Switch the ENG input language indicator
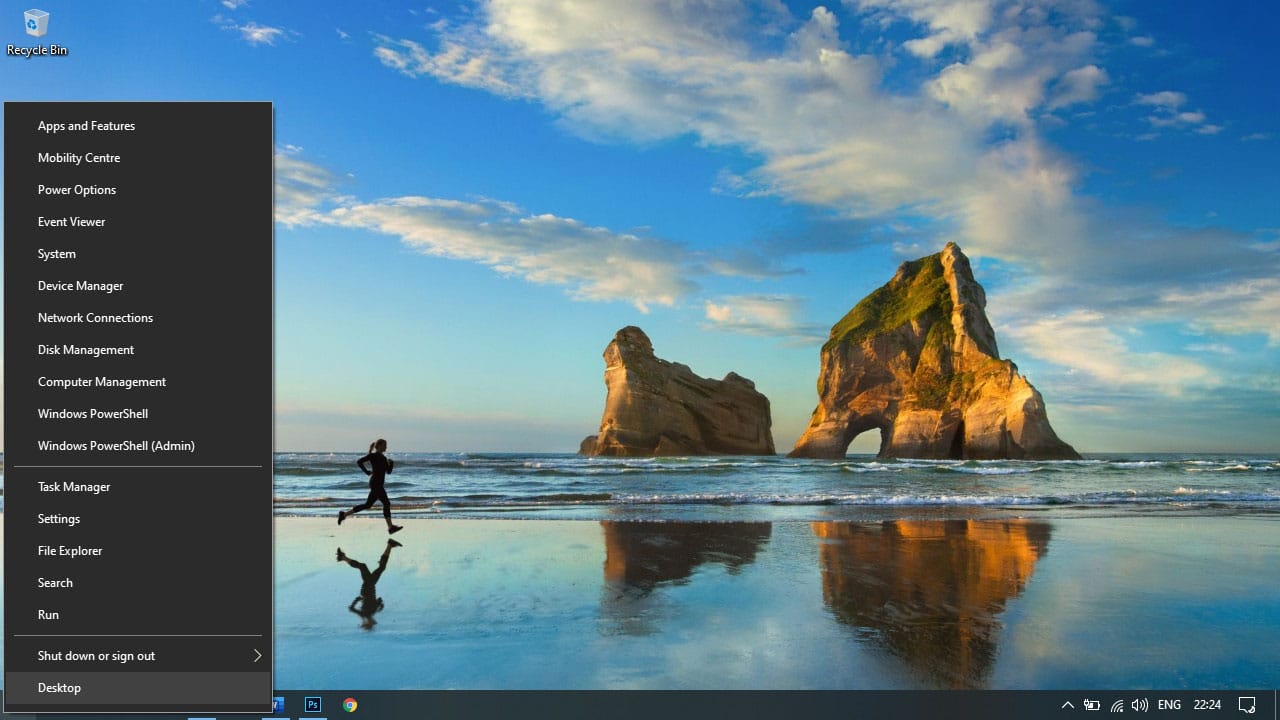 [1169, 705]
